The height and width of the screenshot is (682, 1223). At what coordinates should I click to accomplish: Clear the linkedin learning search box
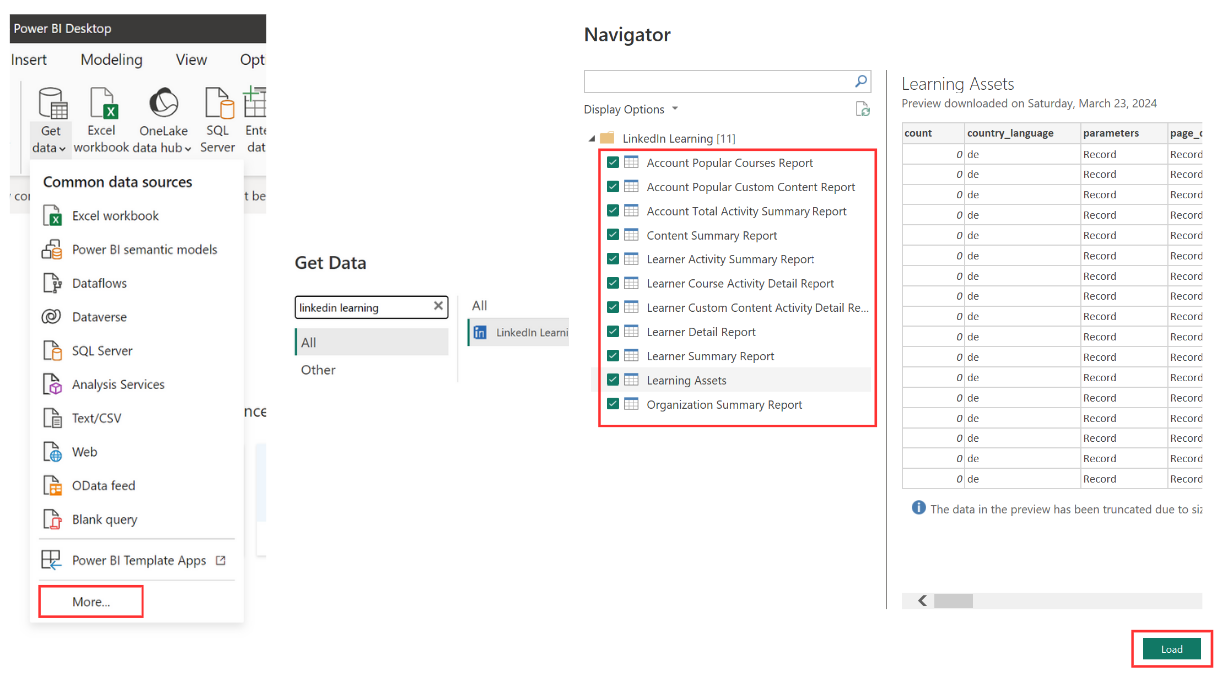point(437,307)
